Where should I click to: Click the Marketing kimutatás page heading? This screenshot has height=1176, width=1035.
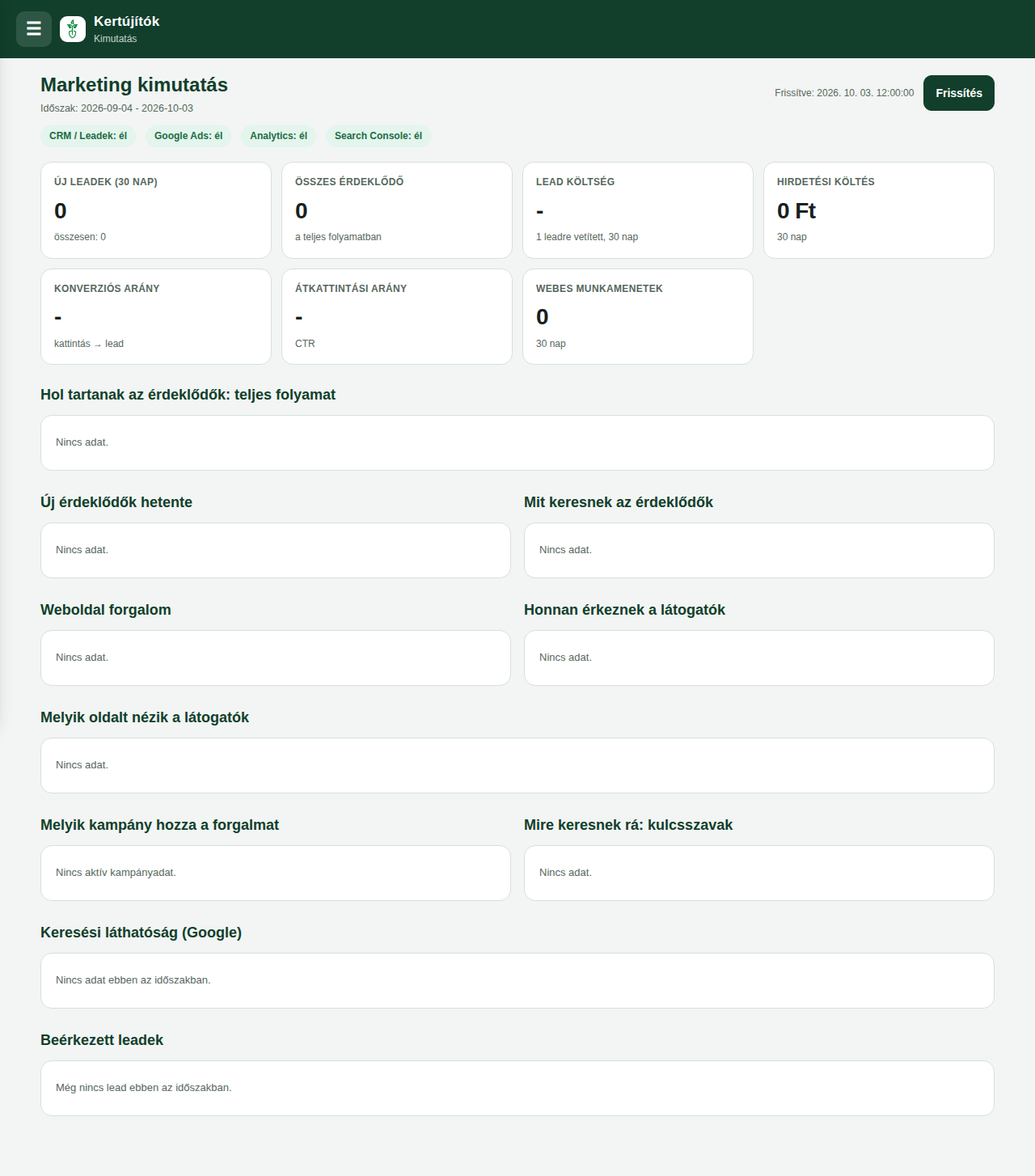(x=134, y=85)
